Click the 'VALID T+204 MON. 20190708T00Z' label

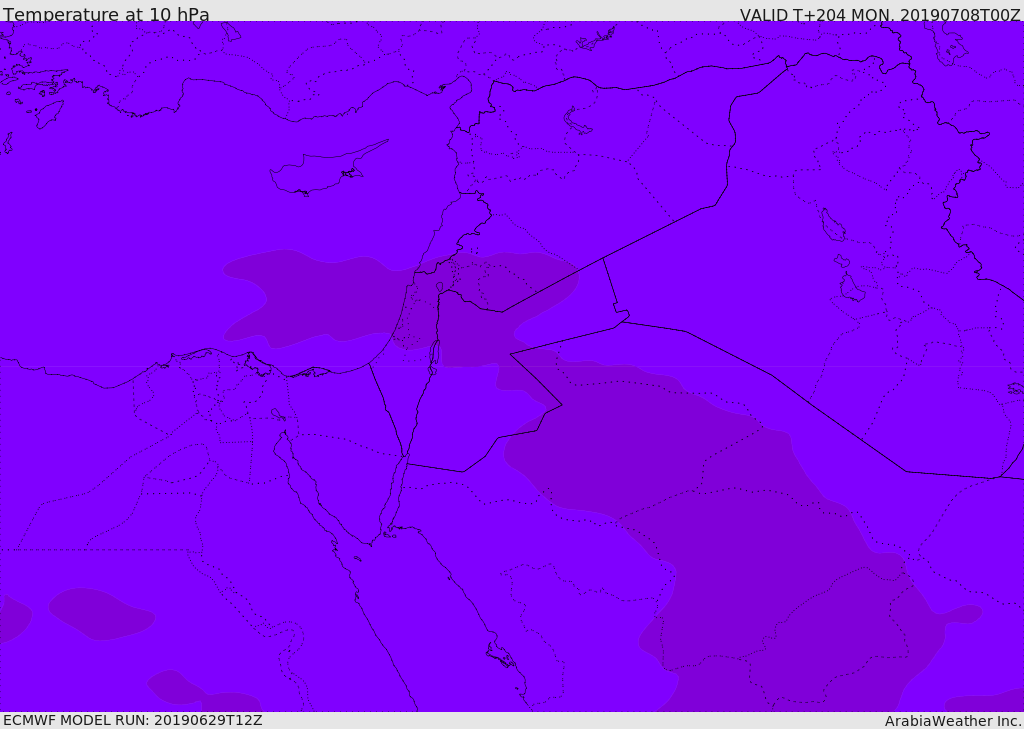click(x=880, y=14)
